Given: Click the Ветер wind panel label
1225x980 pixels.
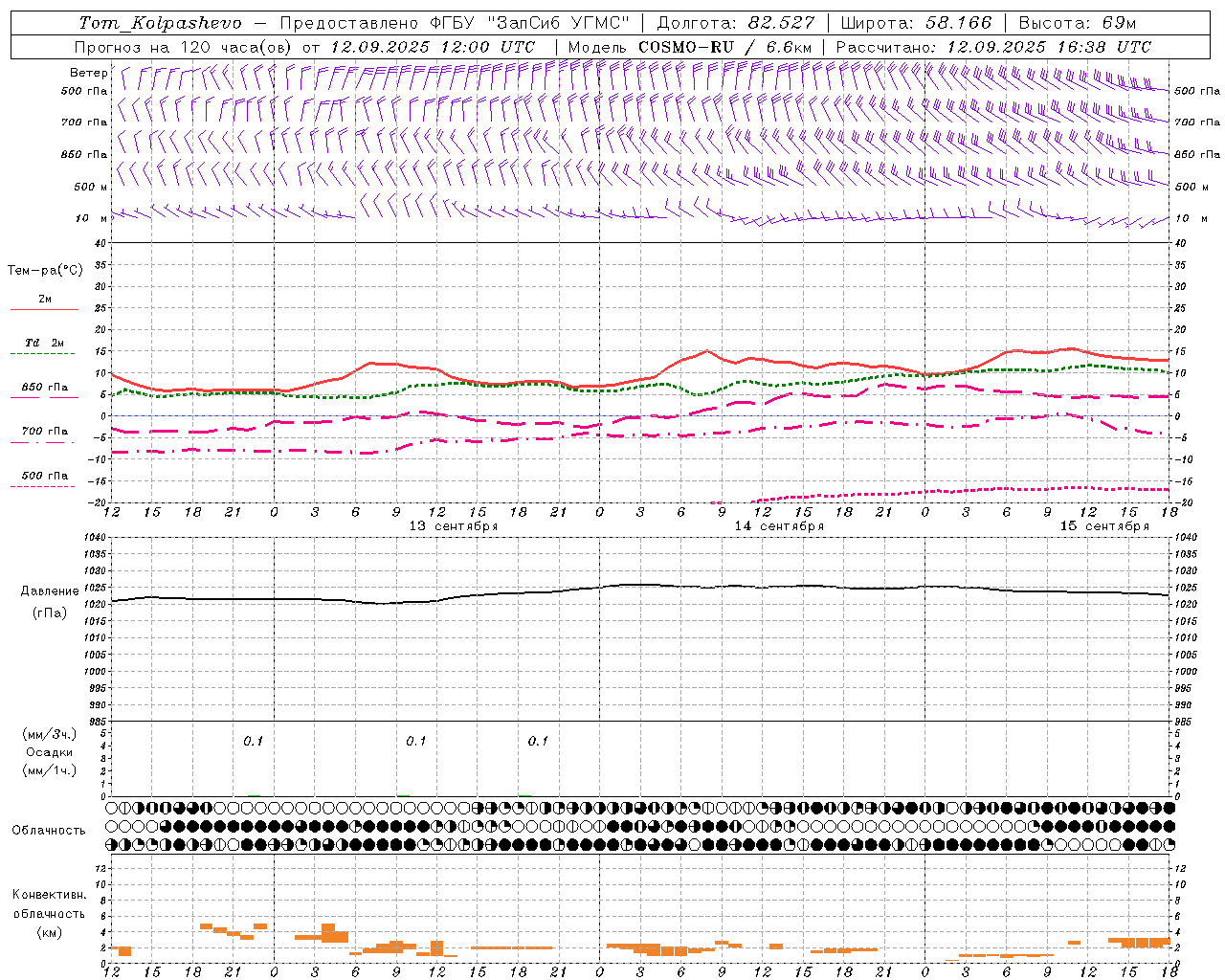Looking at the screenshot, I should tap(88, 73).
